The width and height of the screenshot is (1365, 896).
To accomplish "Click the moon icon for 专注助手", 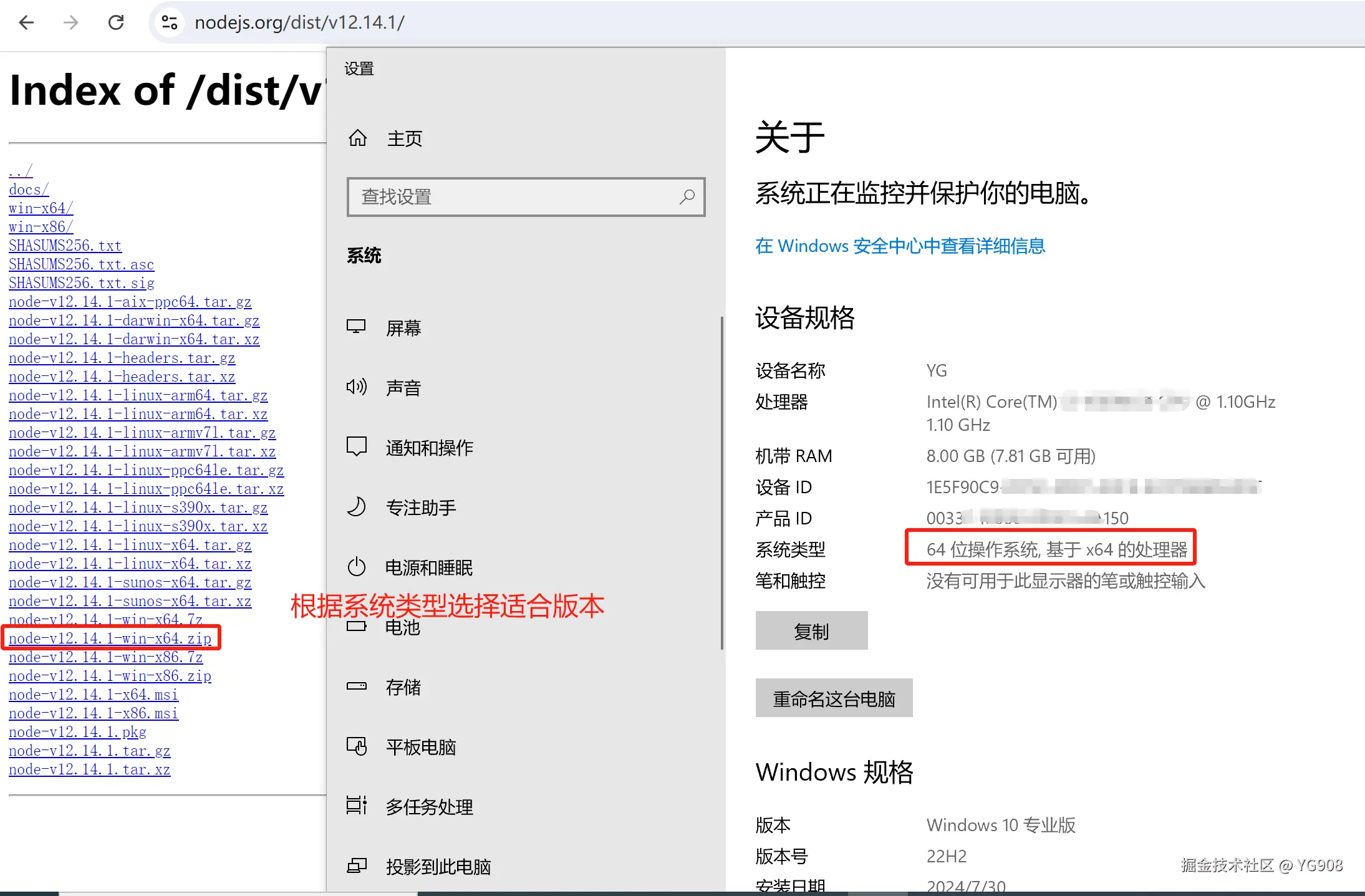I will tap(356, 507).
